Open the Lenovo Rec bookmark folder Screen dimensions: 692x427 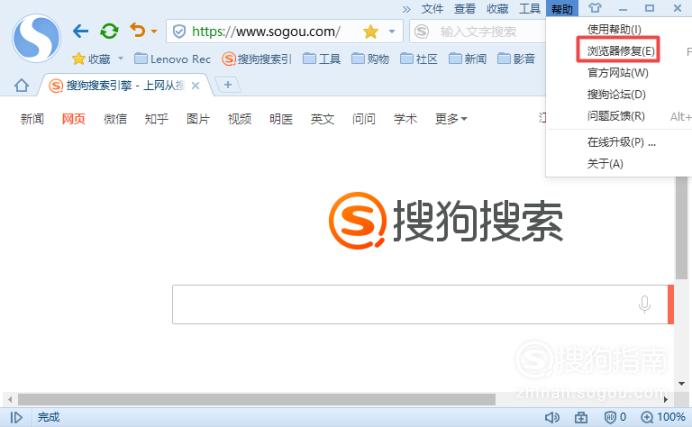(172, 59)
